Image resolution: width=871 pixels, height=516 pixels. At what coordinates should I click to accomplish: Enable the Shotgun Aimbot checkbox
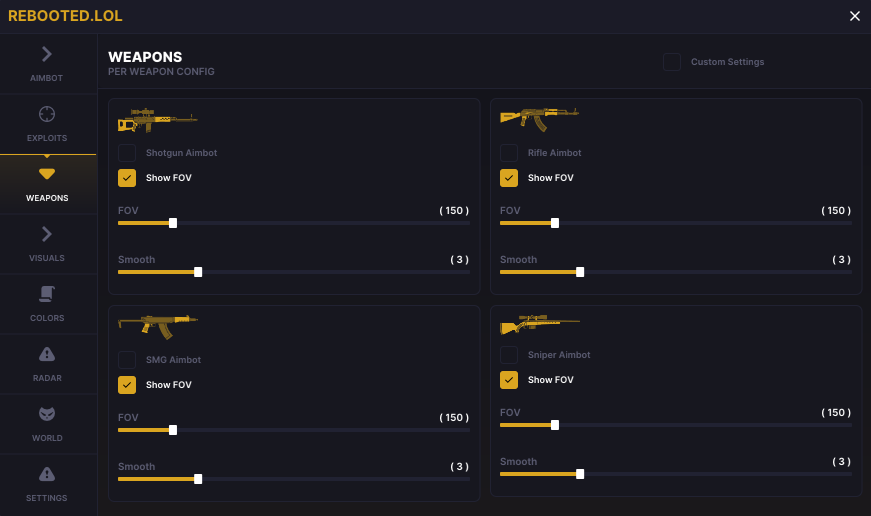[127, 153]
